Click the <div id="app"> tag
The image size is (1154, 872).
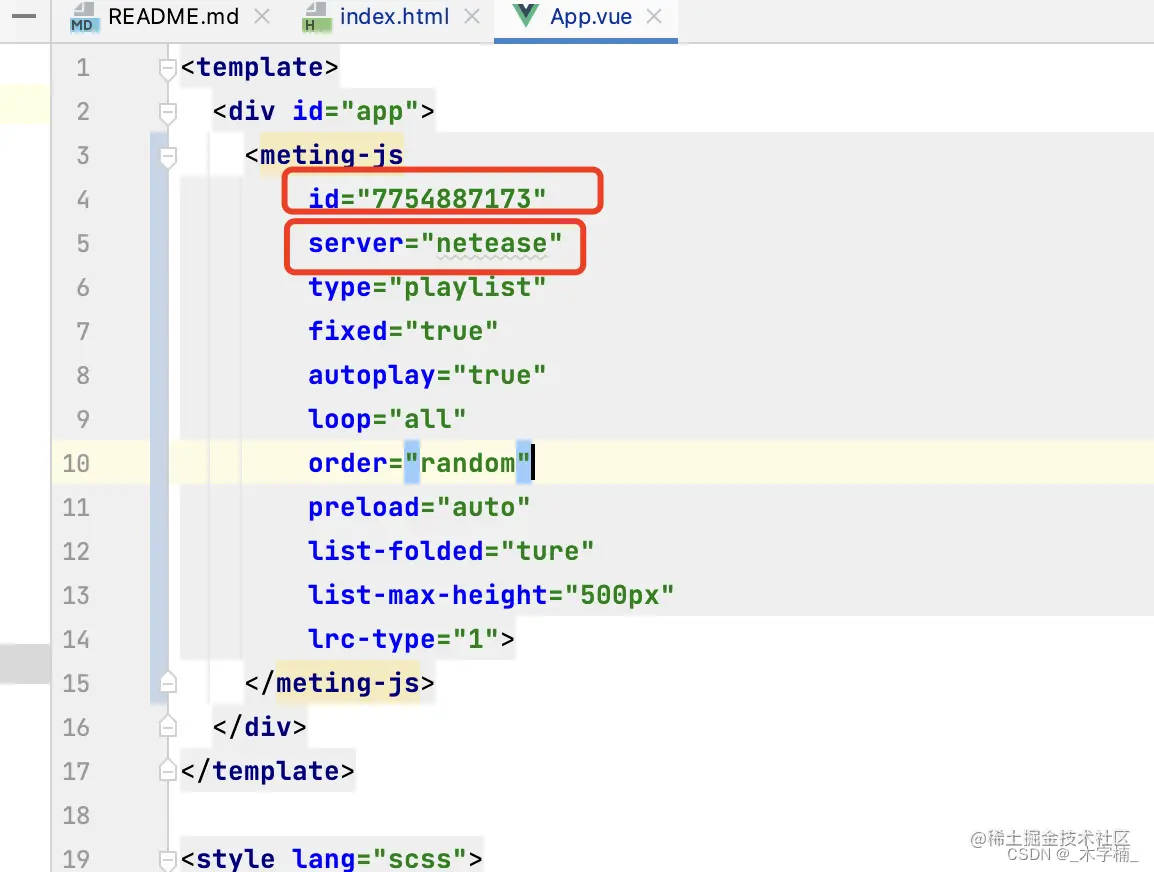tap(323, 112)
